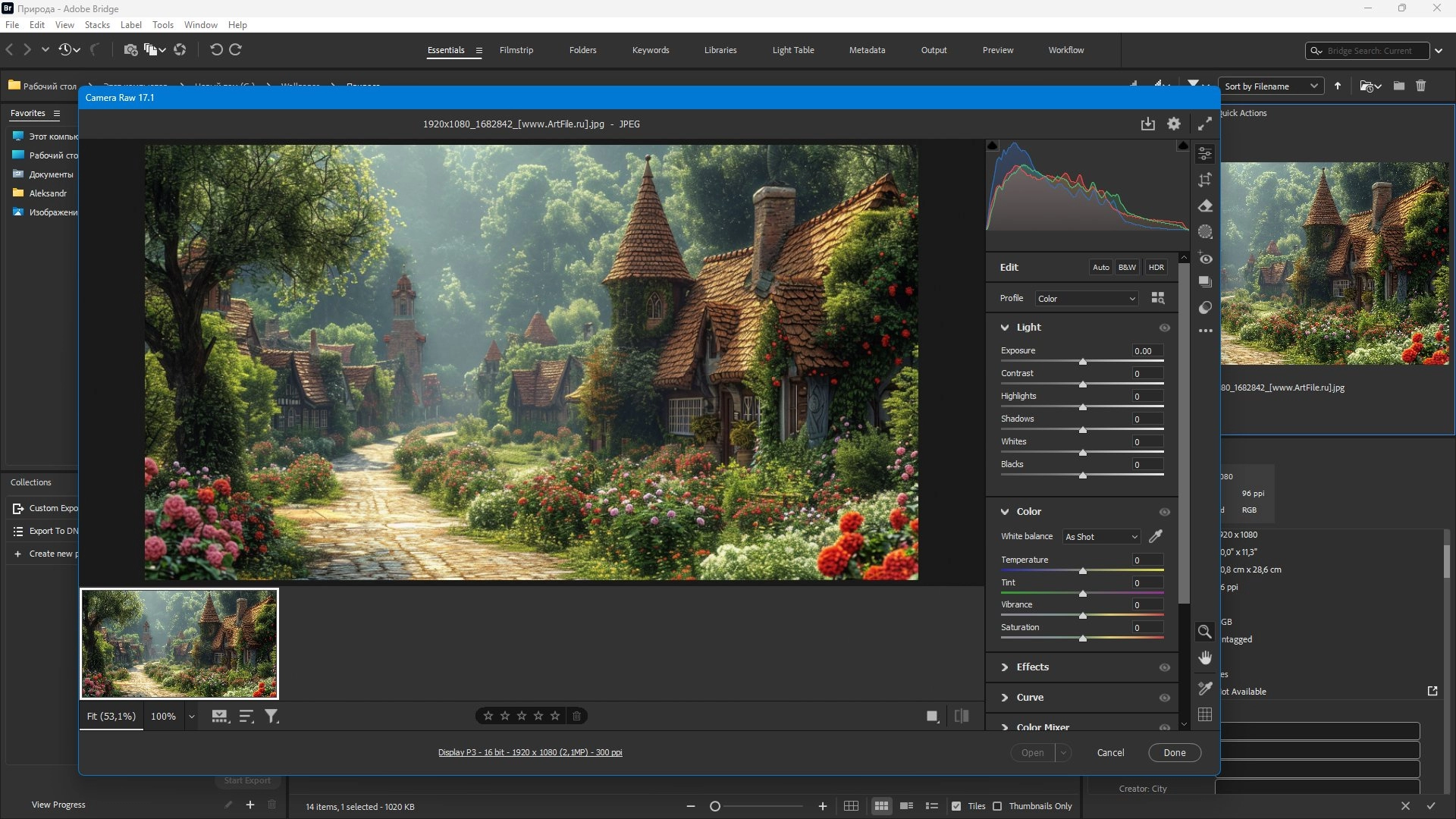The height and width of the screenshot is (819, 1456).
Task: Toggle highlight clipping warning in histogram
Action: coord(1183,146)
